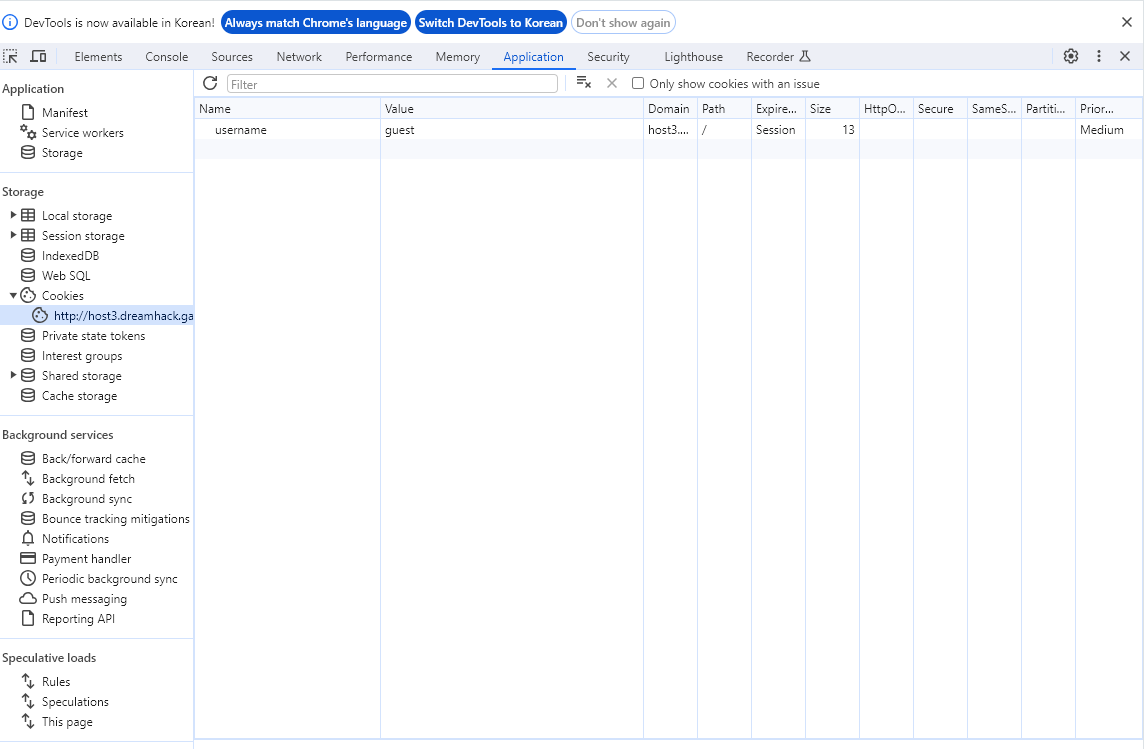Screen dimensions: 1144x749
Task: Dismiss the Korean language info bar
Action: (x=1126, y=23)
